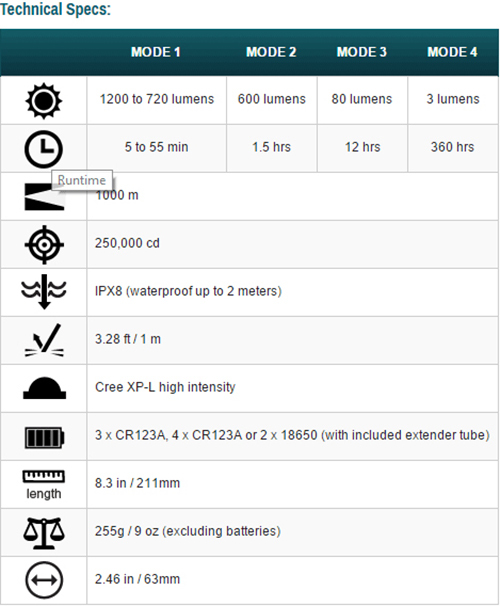The image size is (500, 606).
Task: Select the MODE 2 column header
Action: tap(271, 52)
